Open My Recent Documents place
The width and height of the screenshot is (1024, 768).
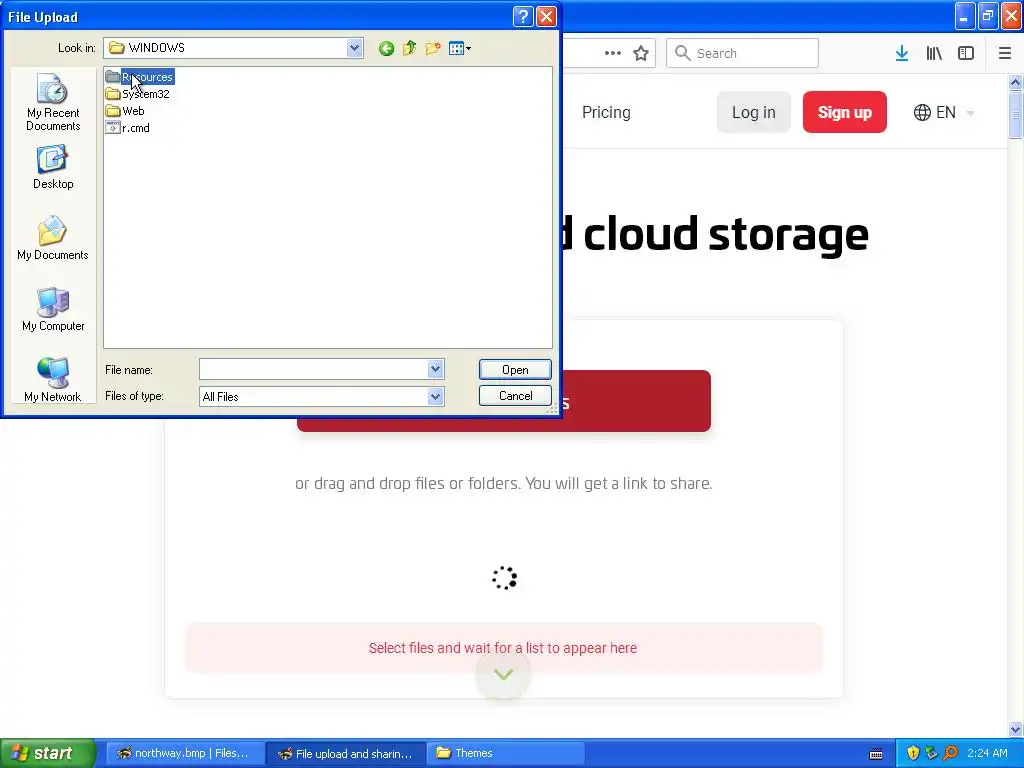point(53,103)
